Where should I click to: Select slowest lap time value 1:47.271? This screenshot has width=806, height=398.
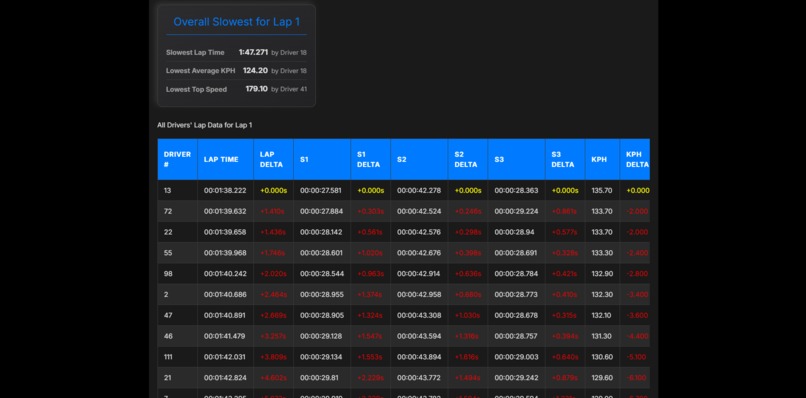click(x=253, y=52)
